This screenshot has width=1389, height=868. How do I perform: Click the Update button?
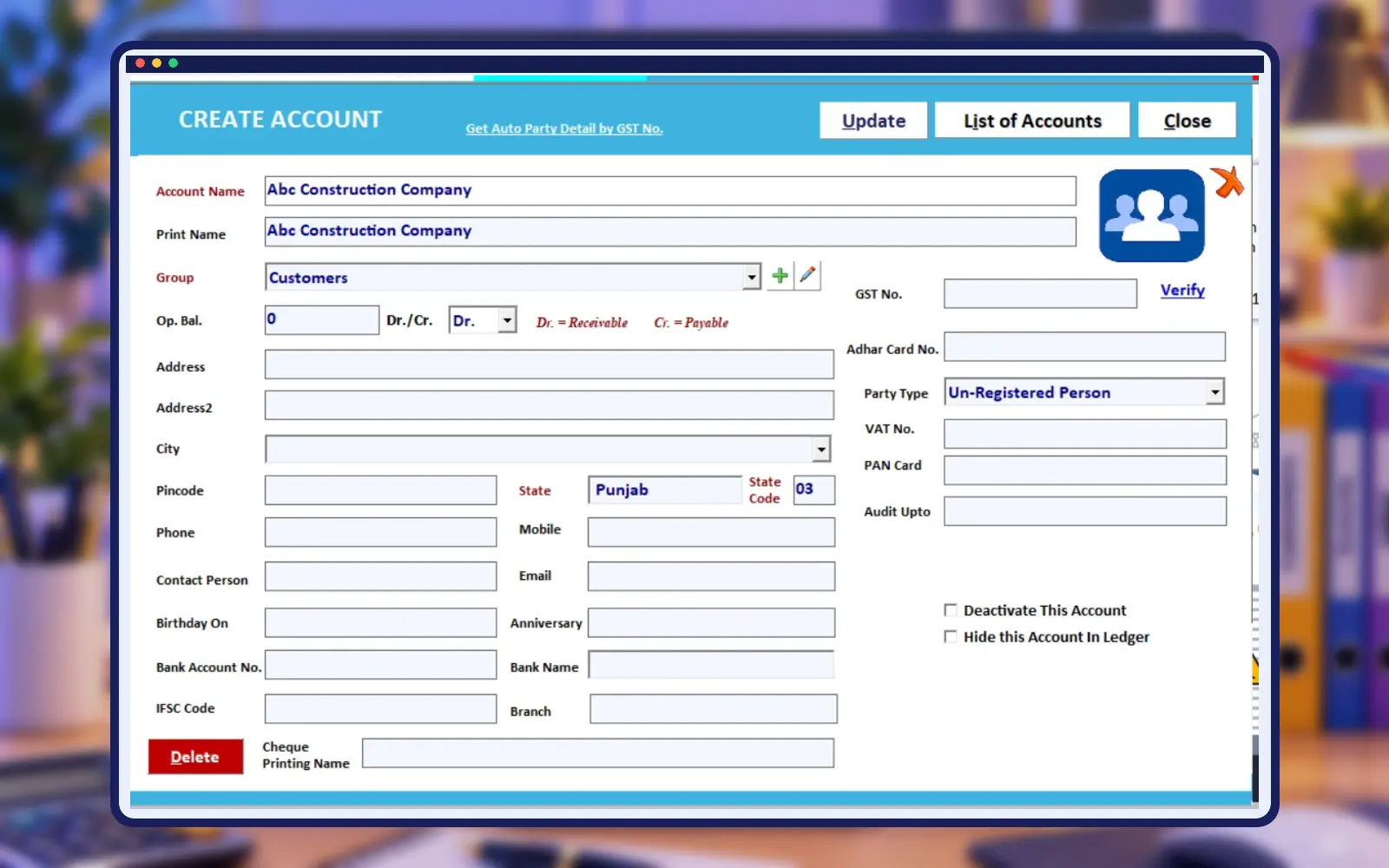tap(873, 121)
